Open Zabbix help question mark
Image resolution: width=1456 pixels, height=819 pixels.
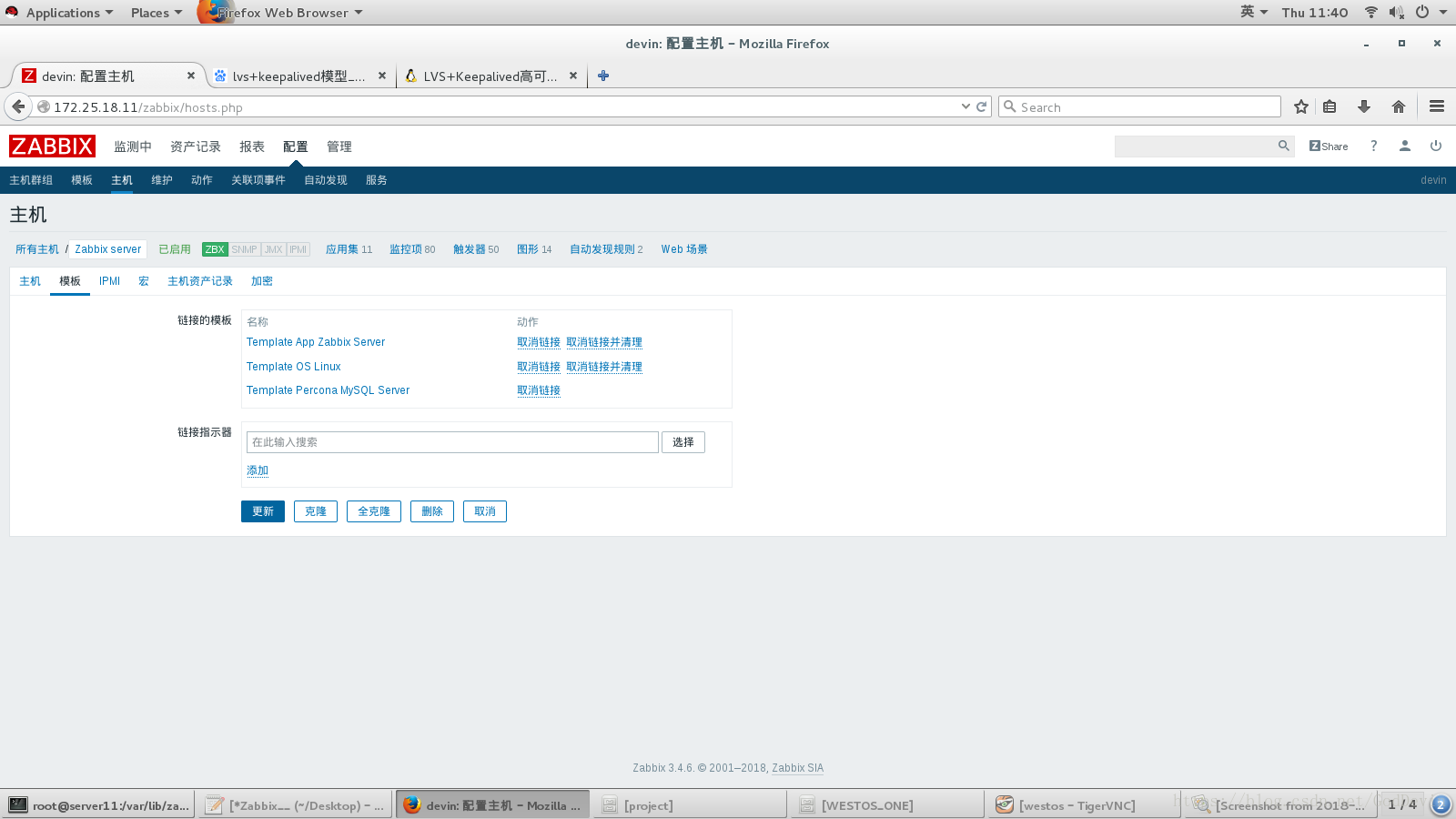1374,146
